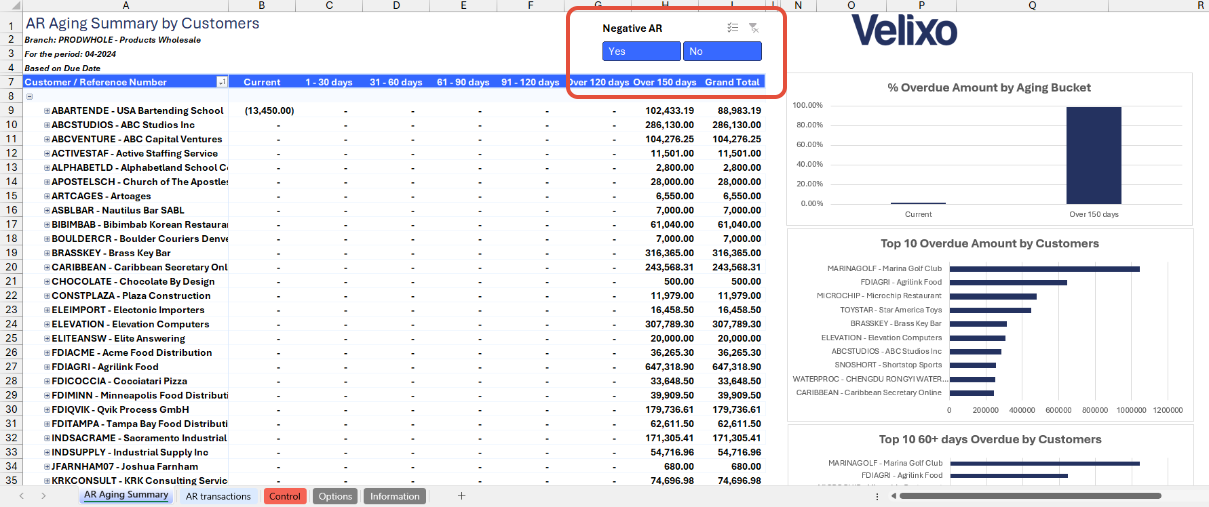Expand the KRKCONSULT customer row
The image size is (1209, 507).
(x=47, y=481)
